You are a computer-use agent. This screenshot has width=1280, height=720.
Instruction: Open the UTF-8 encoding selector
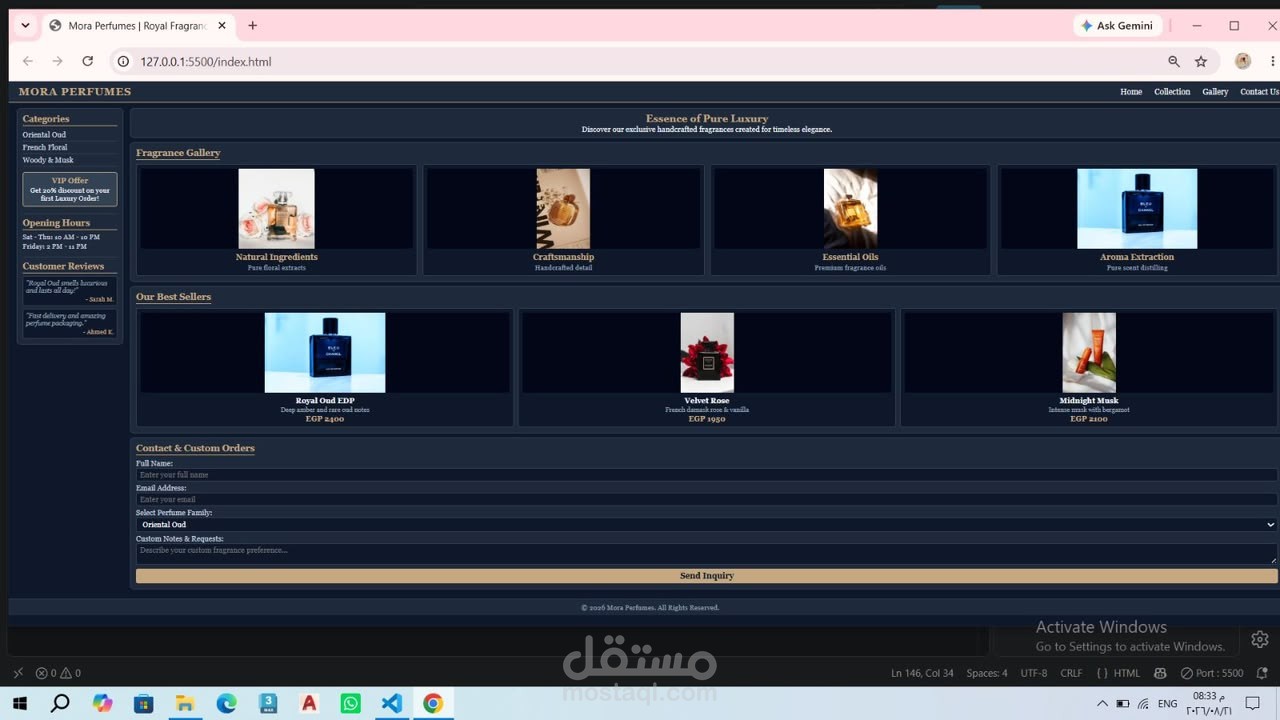1034,673
